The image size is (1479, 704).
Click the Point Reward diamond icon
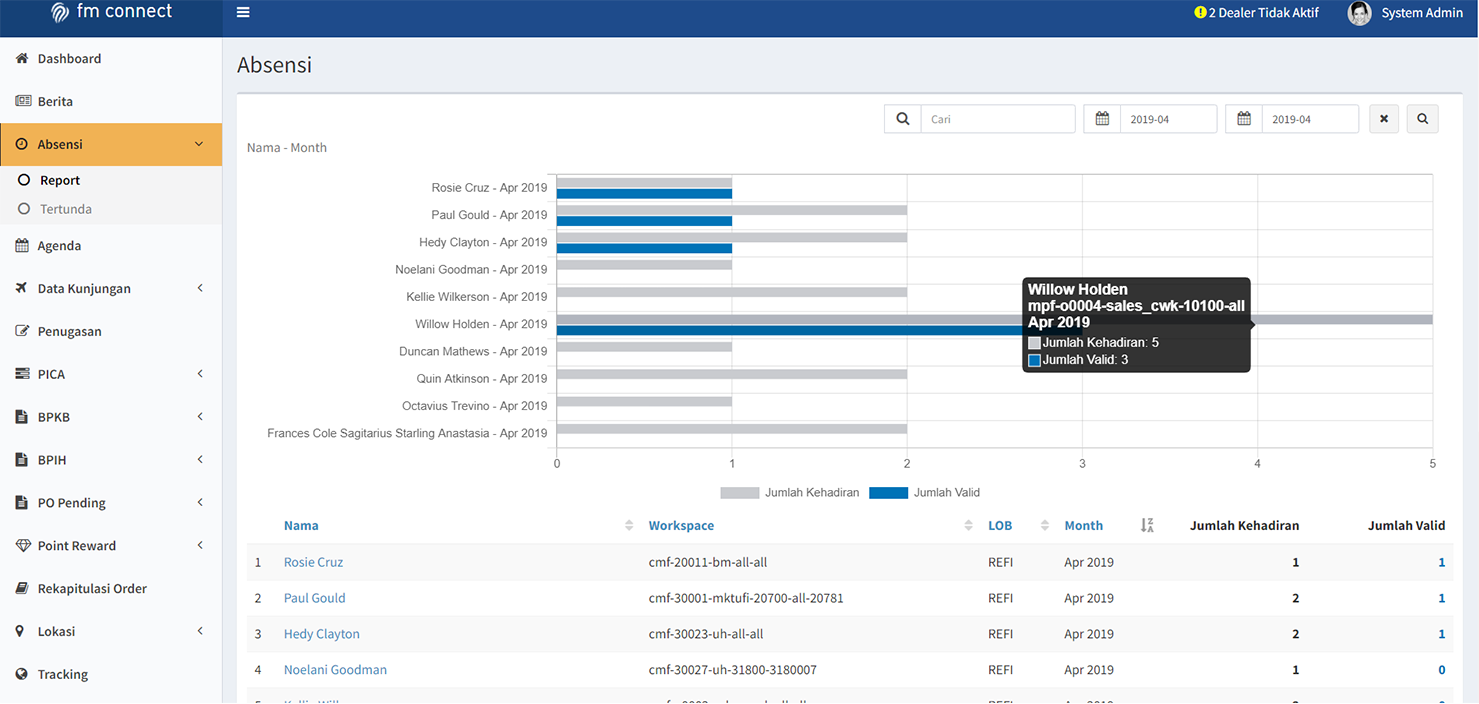click(x=23, y=545)
